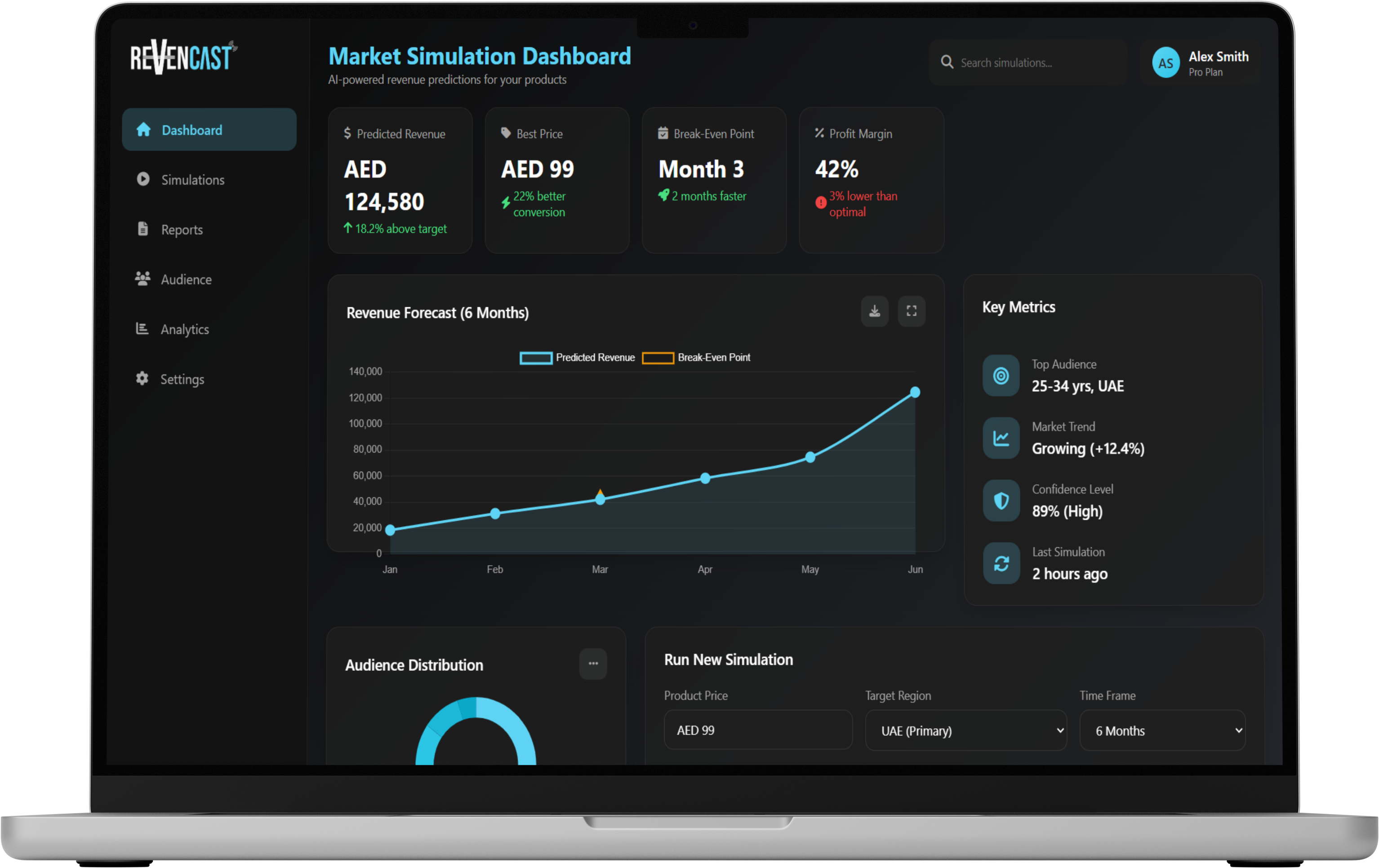The image size is (1379, 868).
Task: Open Analytics from the sidebar
Action: [184, 329]
